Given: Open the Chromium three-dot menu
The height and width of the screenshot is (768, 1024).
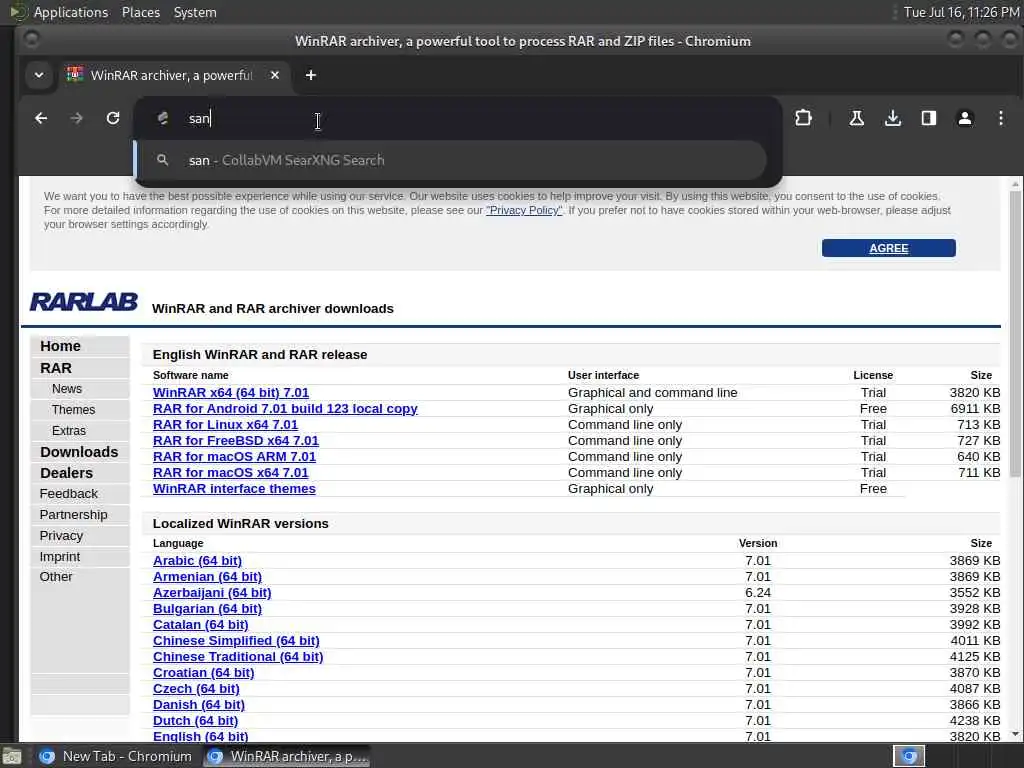Looking at the screenshot, I should pos(1000,118).
